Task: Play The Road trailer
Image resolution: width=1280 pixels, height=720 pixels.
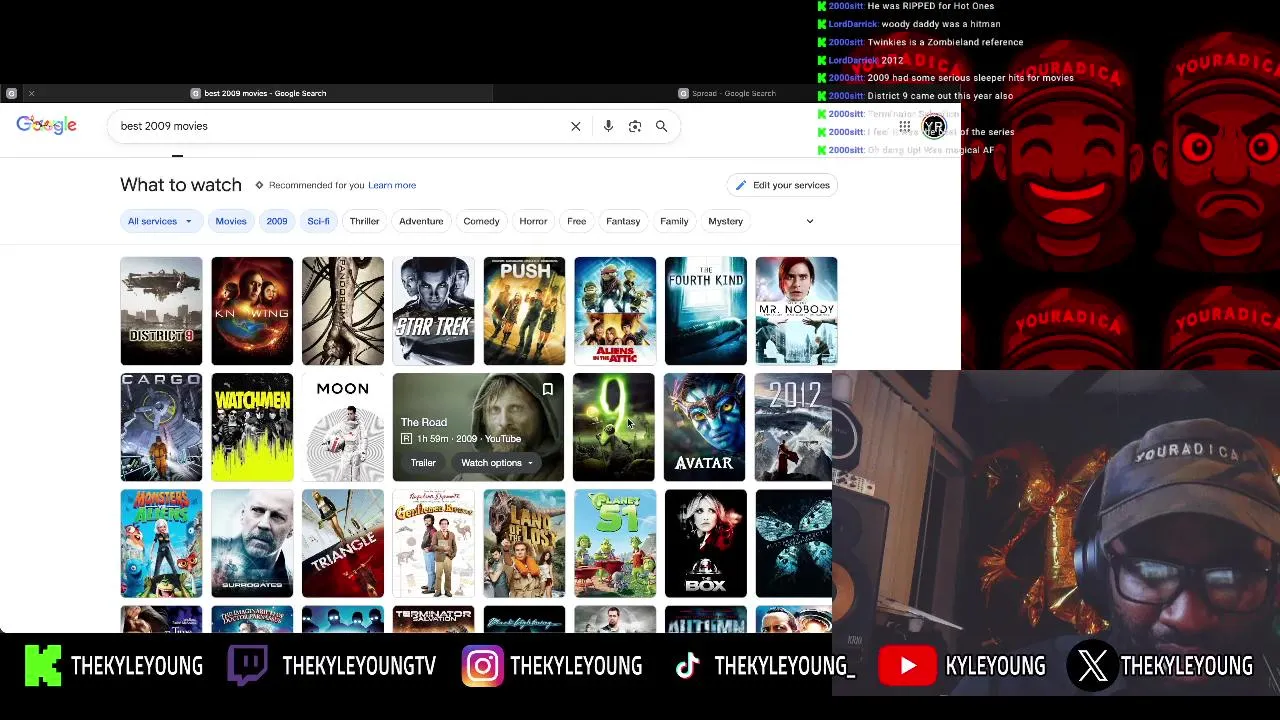Action: pyautogui.click(x=423, y=463)
